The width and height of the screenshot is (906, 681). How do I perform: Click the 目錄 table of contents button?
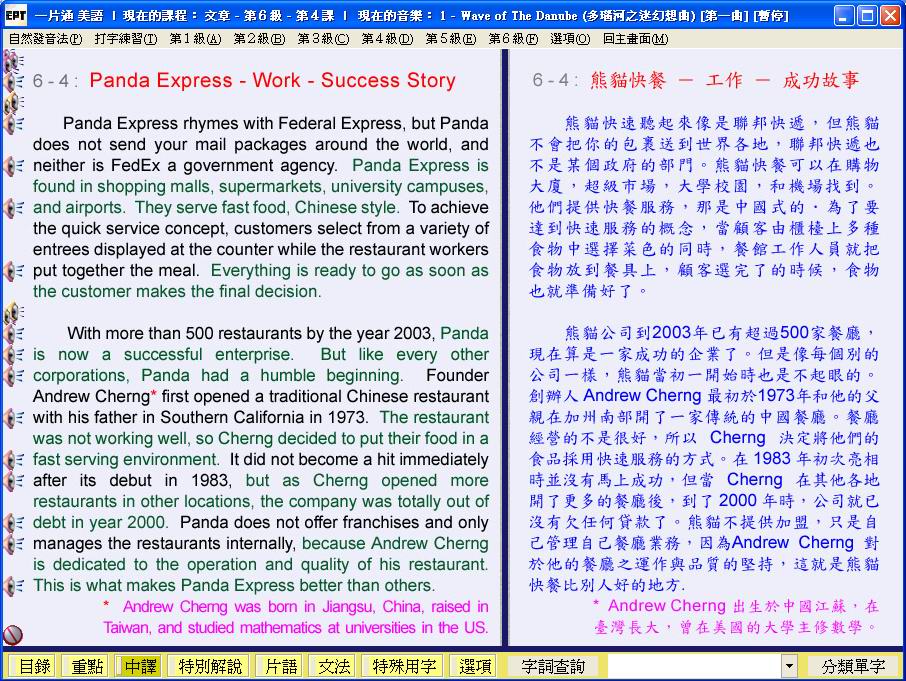pos(34,666)
